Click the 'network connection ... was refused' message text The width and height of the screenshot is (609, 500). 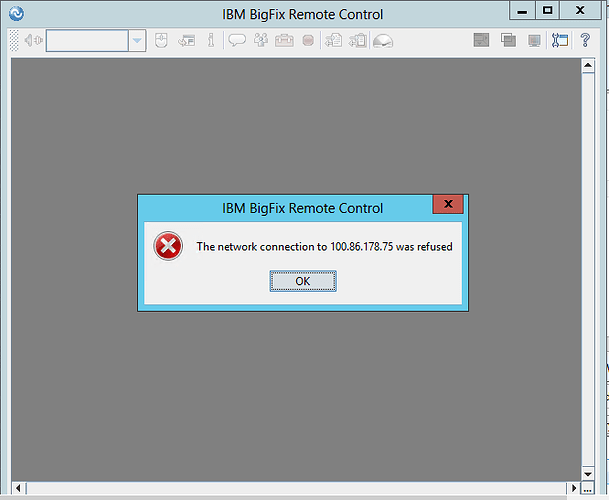pos(324,247)
